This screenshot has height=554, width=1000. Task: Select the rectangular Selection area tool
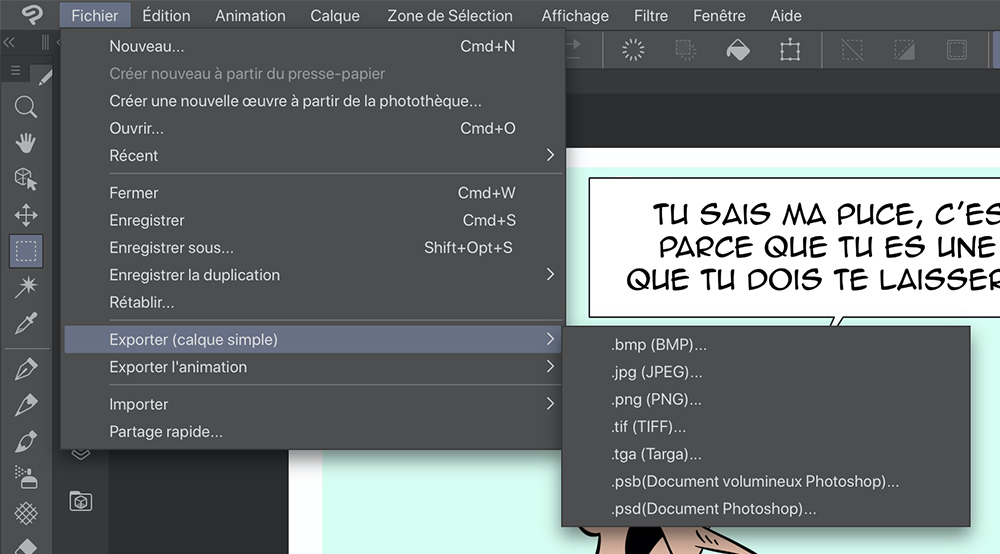pyautogui.click(x=26, y=250)
